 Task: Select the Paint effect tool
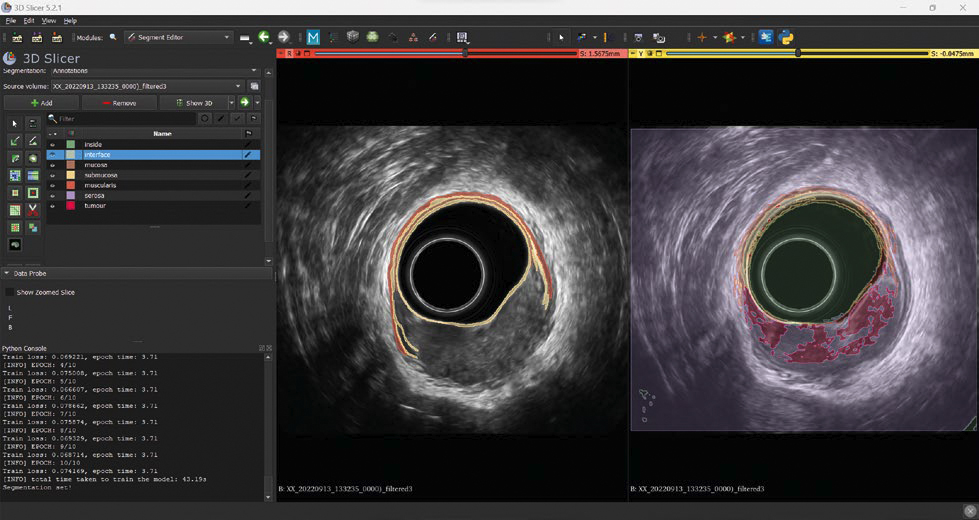tap(15, 141)
